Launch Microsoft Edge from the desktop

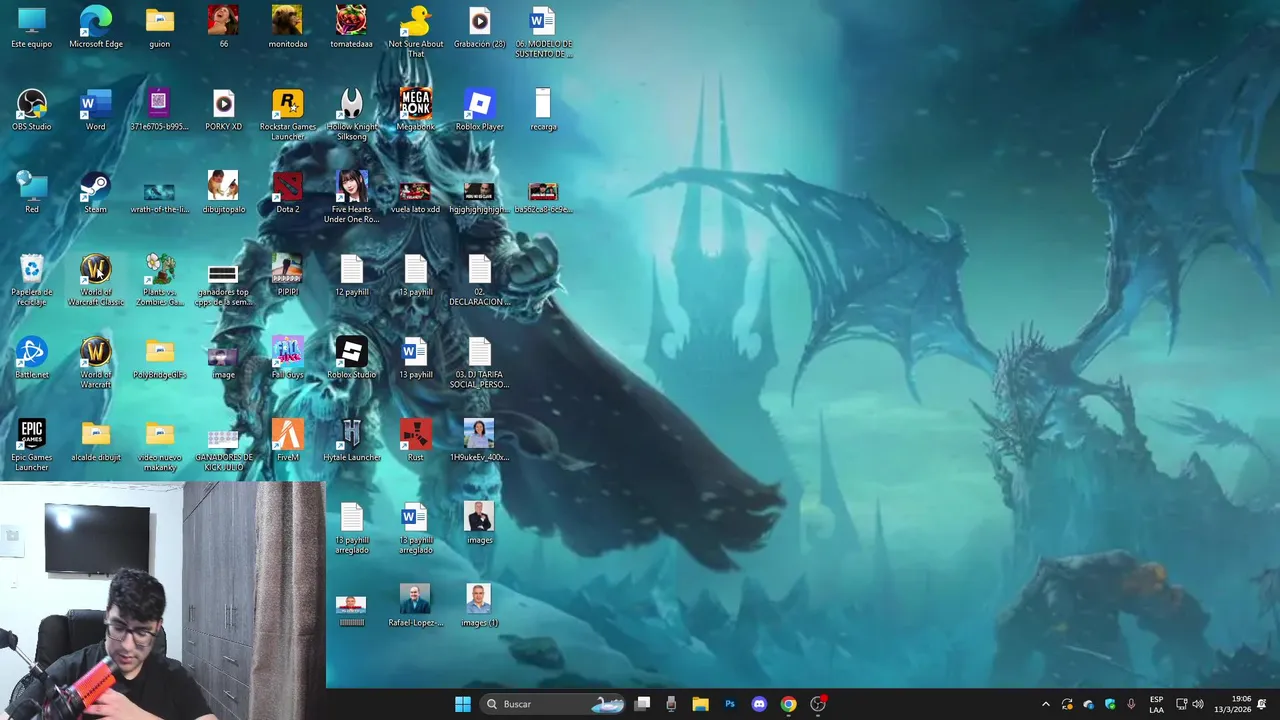click(96, 28)
